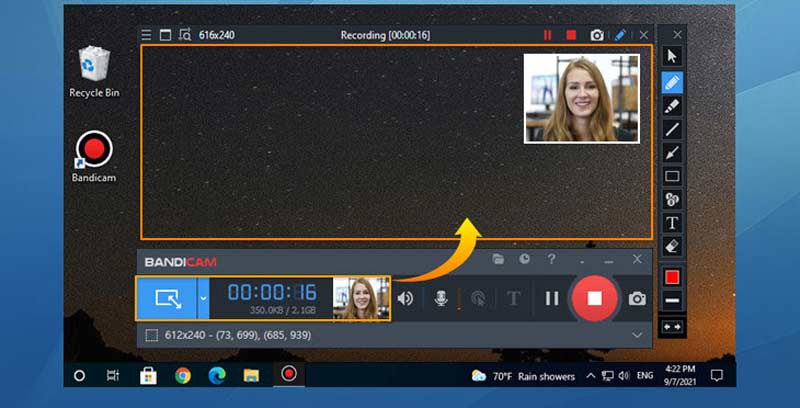Open Task View on the taskbar
The image size is (800, 408).
(x=113, y=376)
